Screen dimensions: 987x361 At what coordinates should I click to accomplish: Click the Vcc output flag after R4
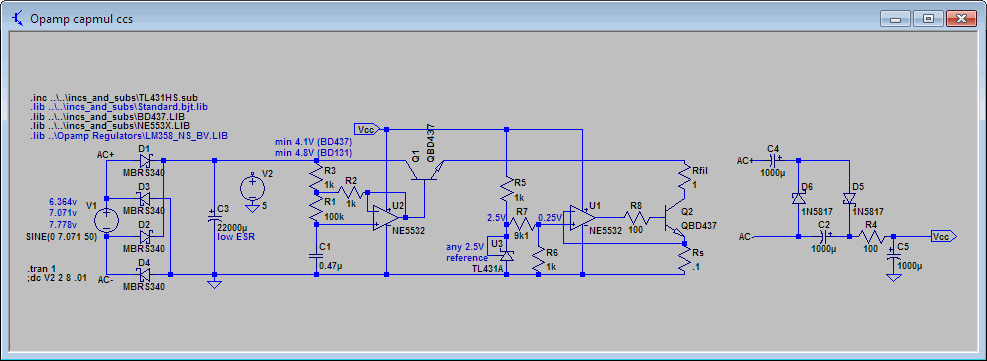coord(943,236)
